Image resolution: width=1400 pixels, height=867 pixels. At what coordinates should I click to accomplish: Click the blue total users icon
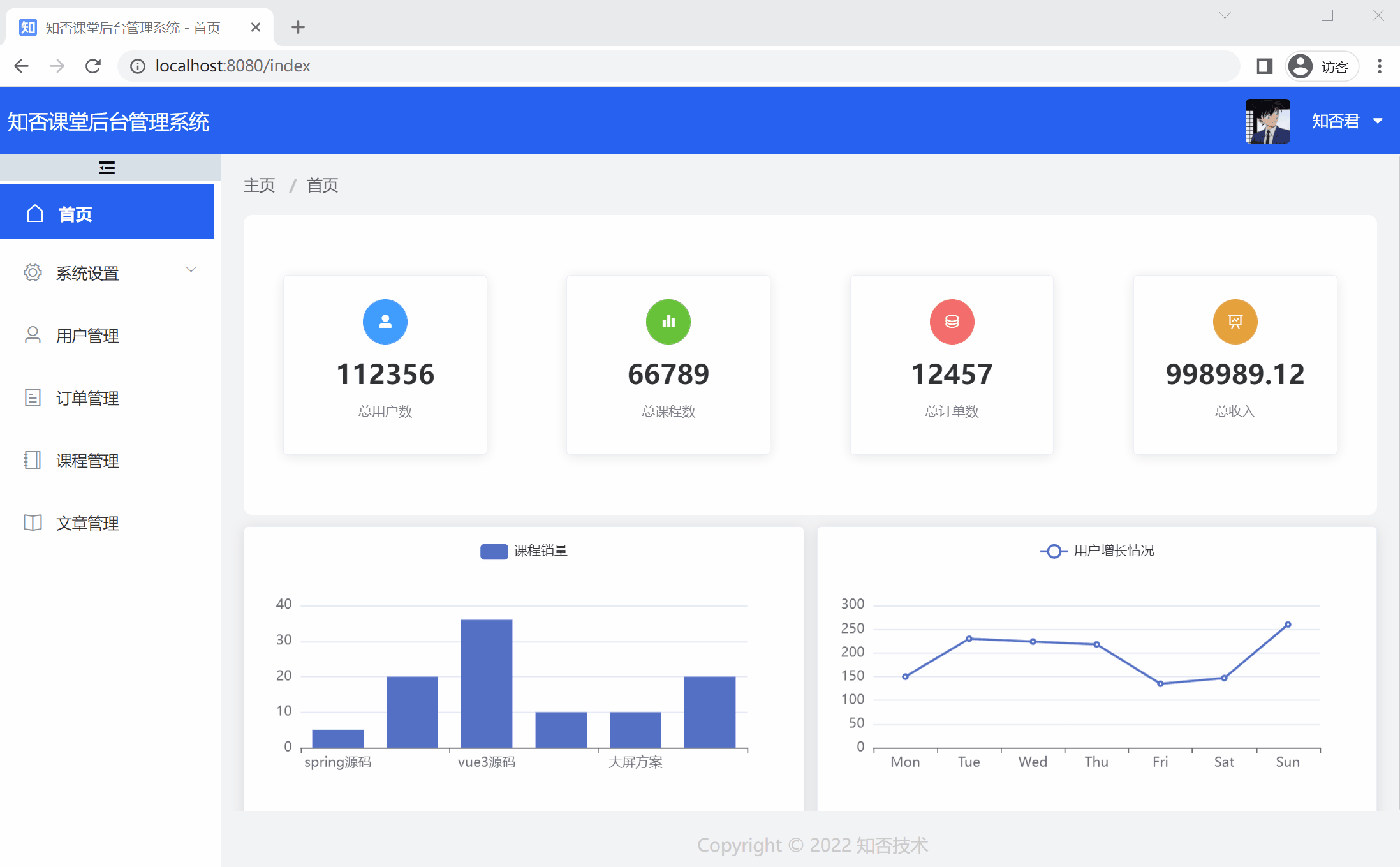[x=385, y=322]
